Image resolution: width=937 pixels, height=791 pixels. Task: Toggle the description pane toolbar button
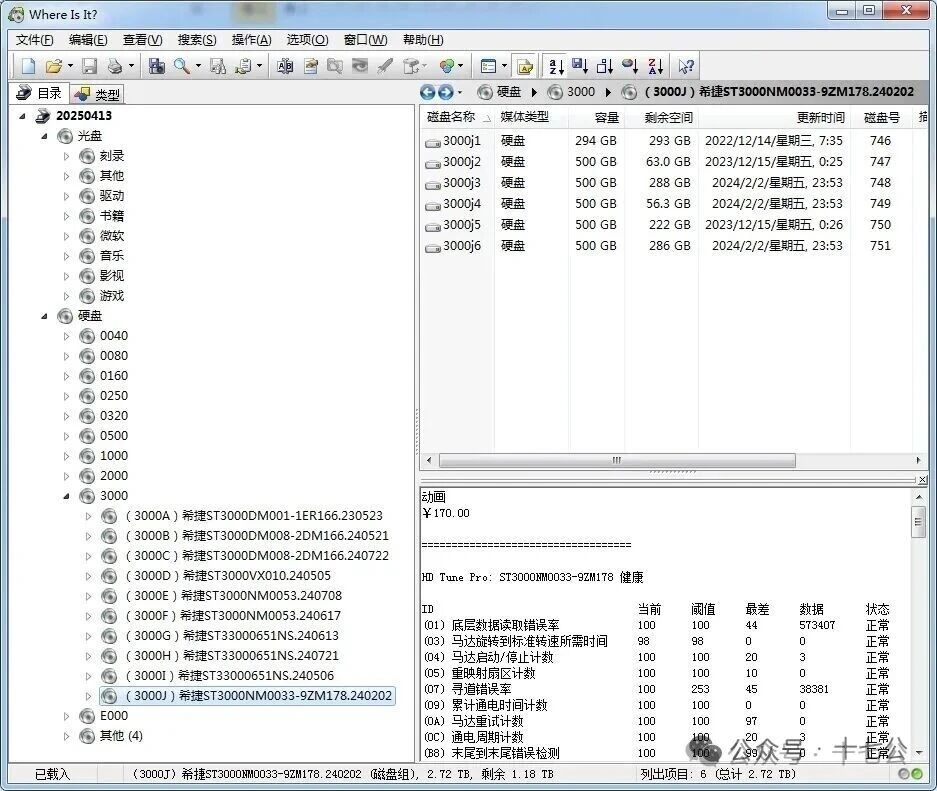(525, 66)
